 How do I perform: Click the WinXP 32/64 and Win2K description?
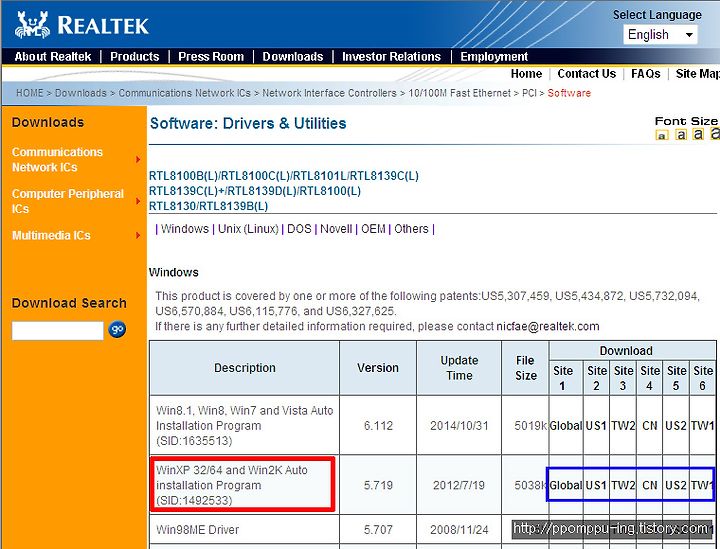(x=232, y=485)
